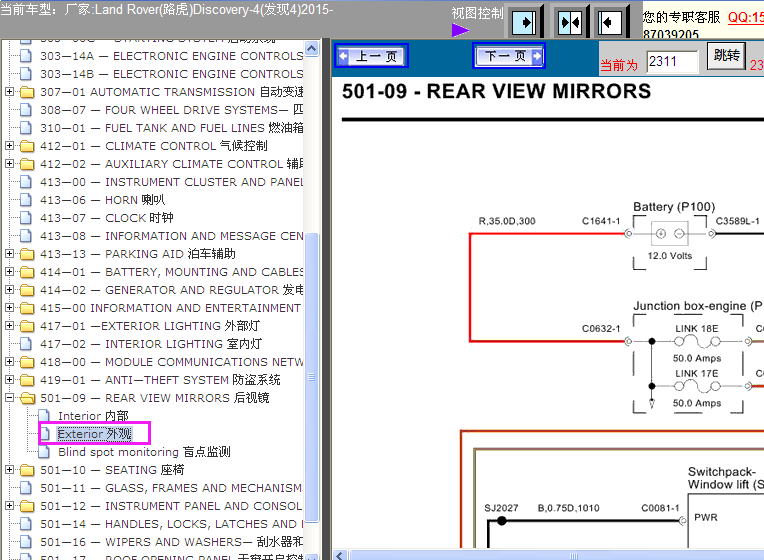Click the diagram horizontal scroll-left arrow
Viewport: 764px width, 560px height.
tap(340, 556)
